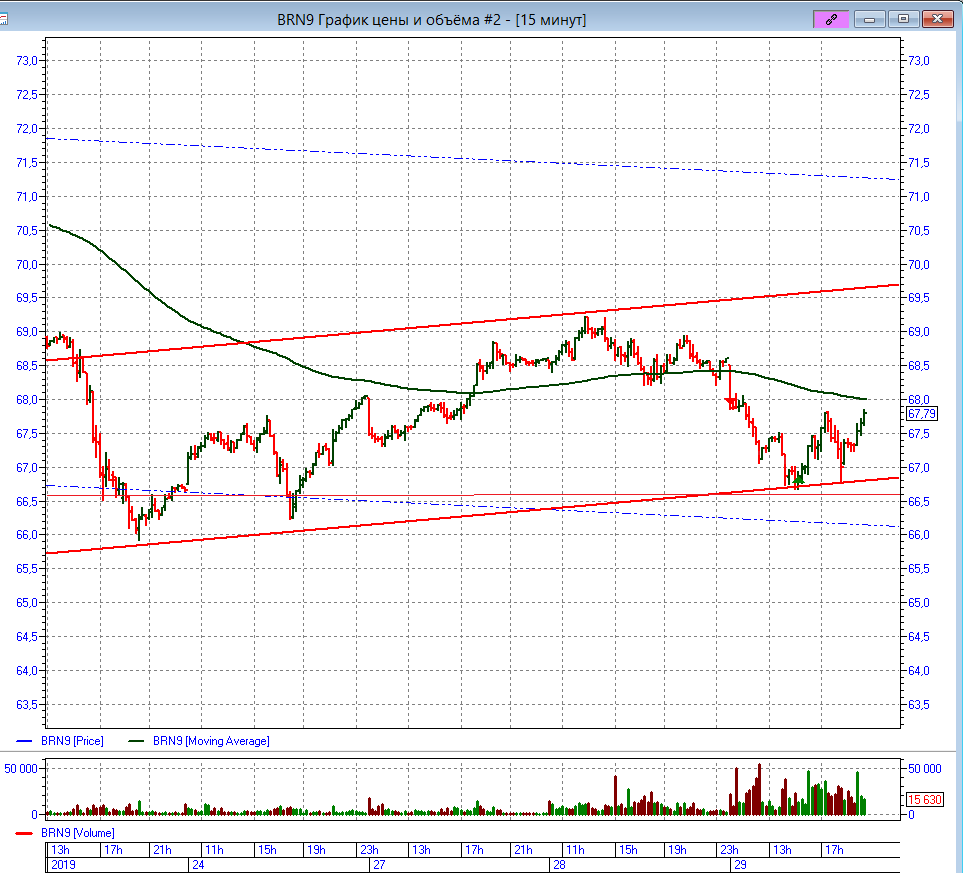Click the date 24 on the time axis
Screen dimensions: 963x873
[x=198, y=864]
